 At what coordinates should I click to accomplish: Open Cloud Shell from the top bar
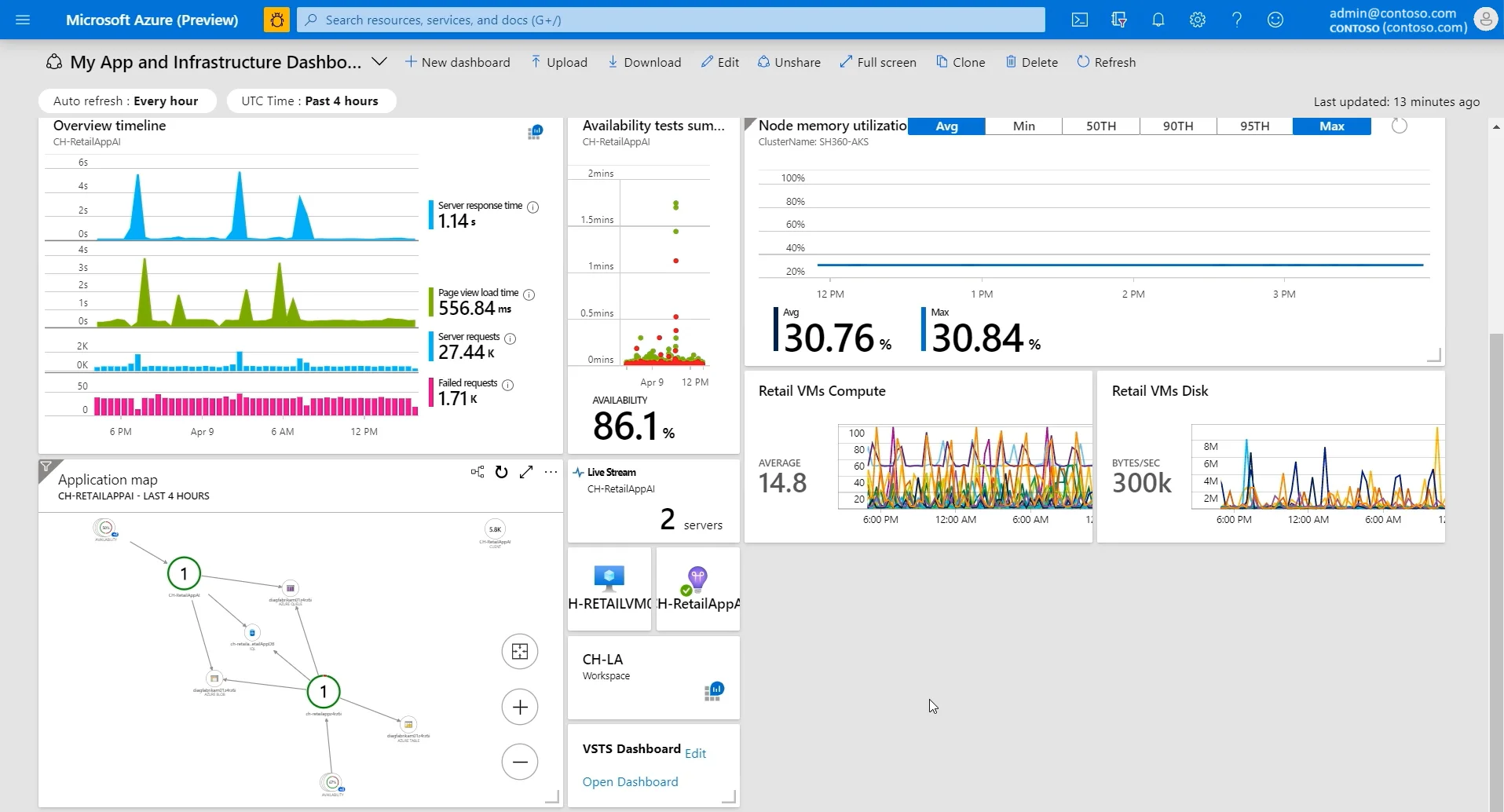coord(1079,20)
